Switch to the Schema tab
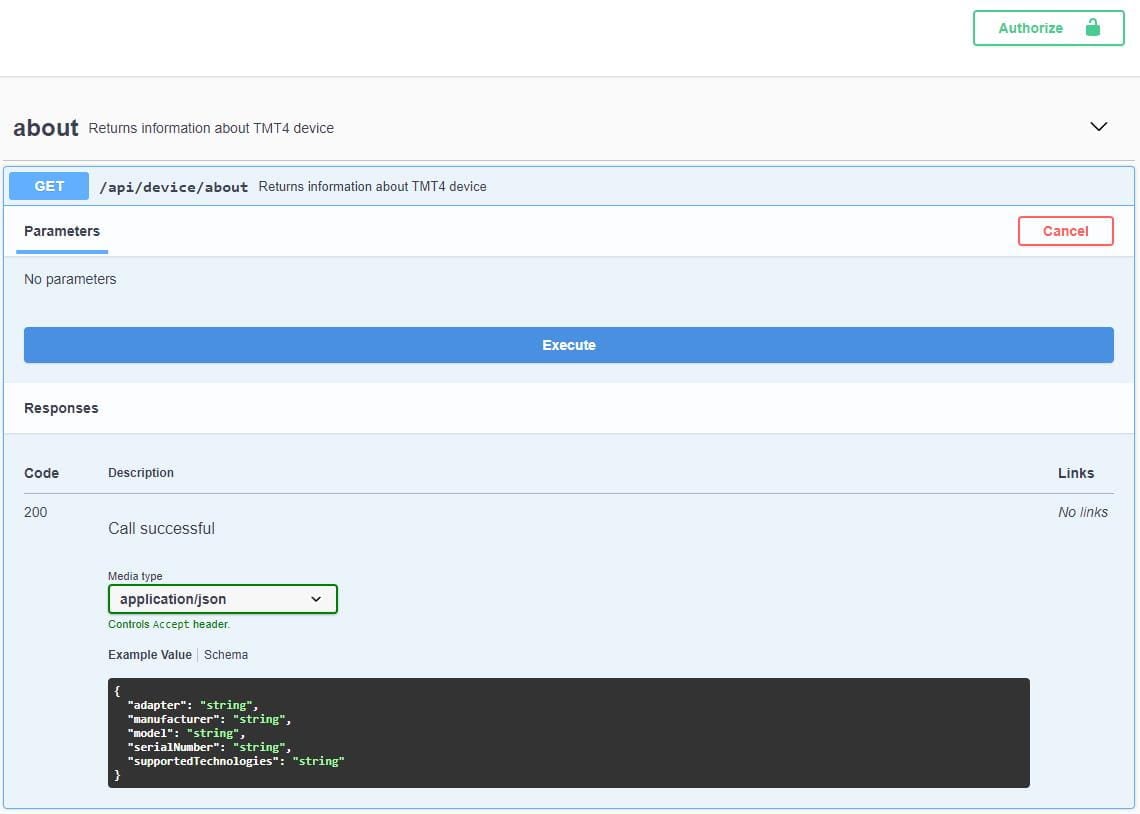The width and height of the screenshot is (1140, 814). coord(226,655)
